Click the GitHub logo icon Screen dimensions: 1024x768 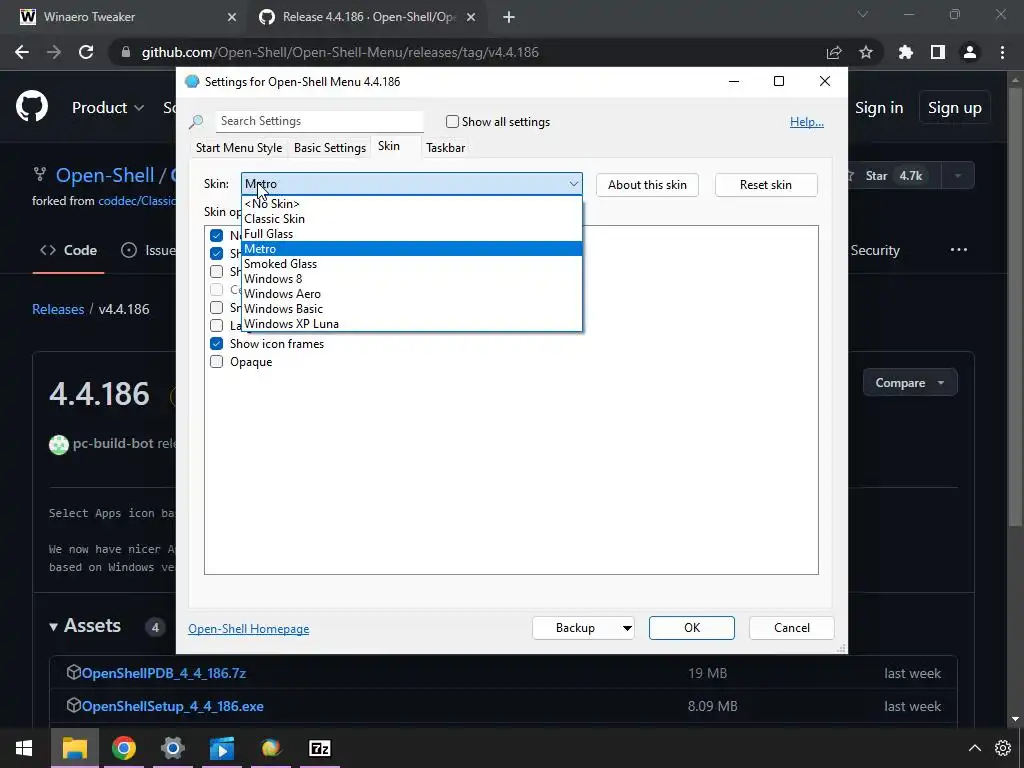[32, 107]
